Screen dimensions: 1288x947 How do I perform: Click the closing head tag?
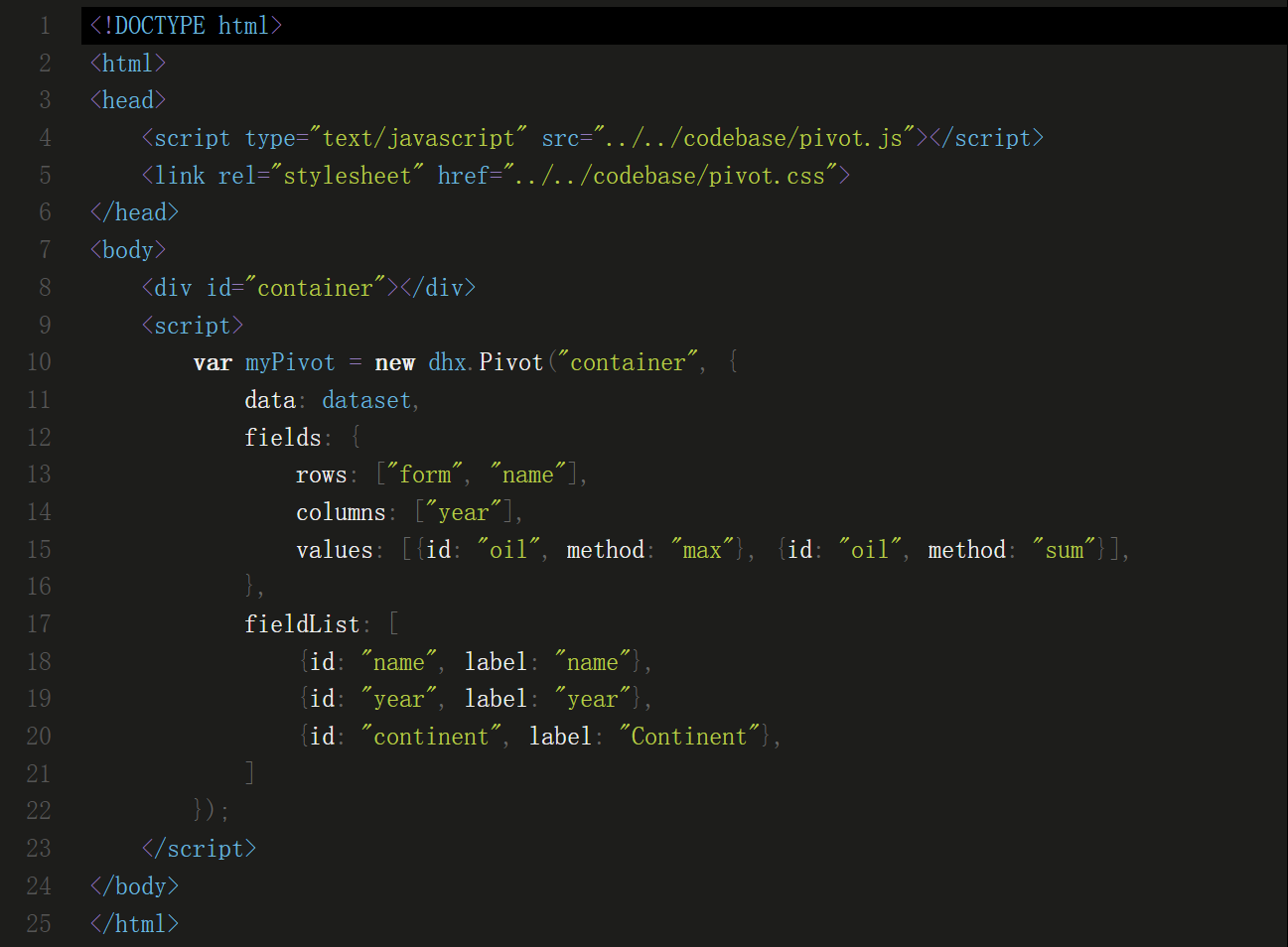coord(134,212)
